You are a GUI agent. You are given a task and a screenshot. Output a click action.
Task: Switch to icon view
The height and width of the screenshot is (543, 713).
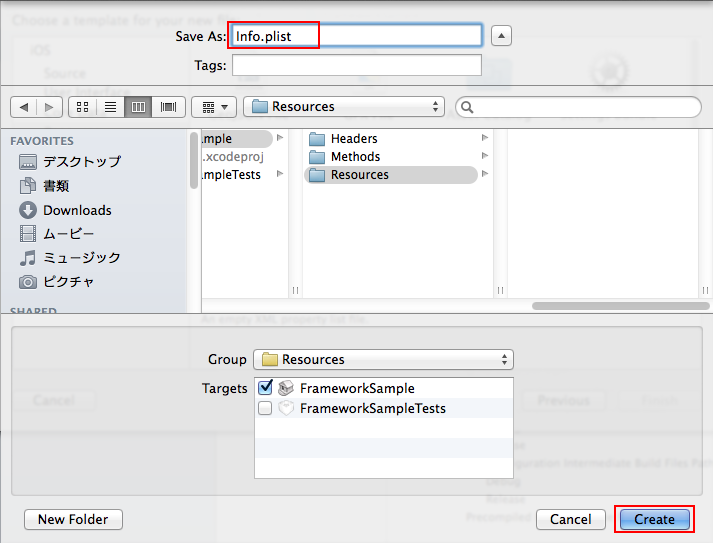(82, 107)
